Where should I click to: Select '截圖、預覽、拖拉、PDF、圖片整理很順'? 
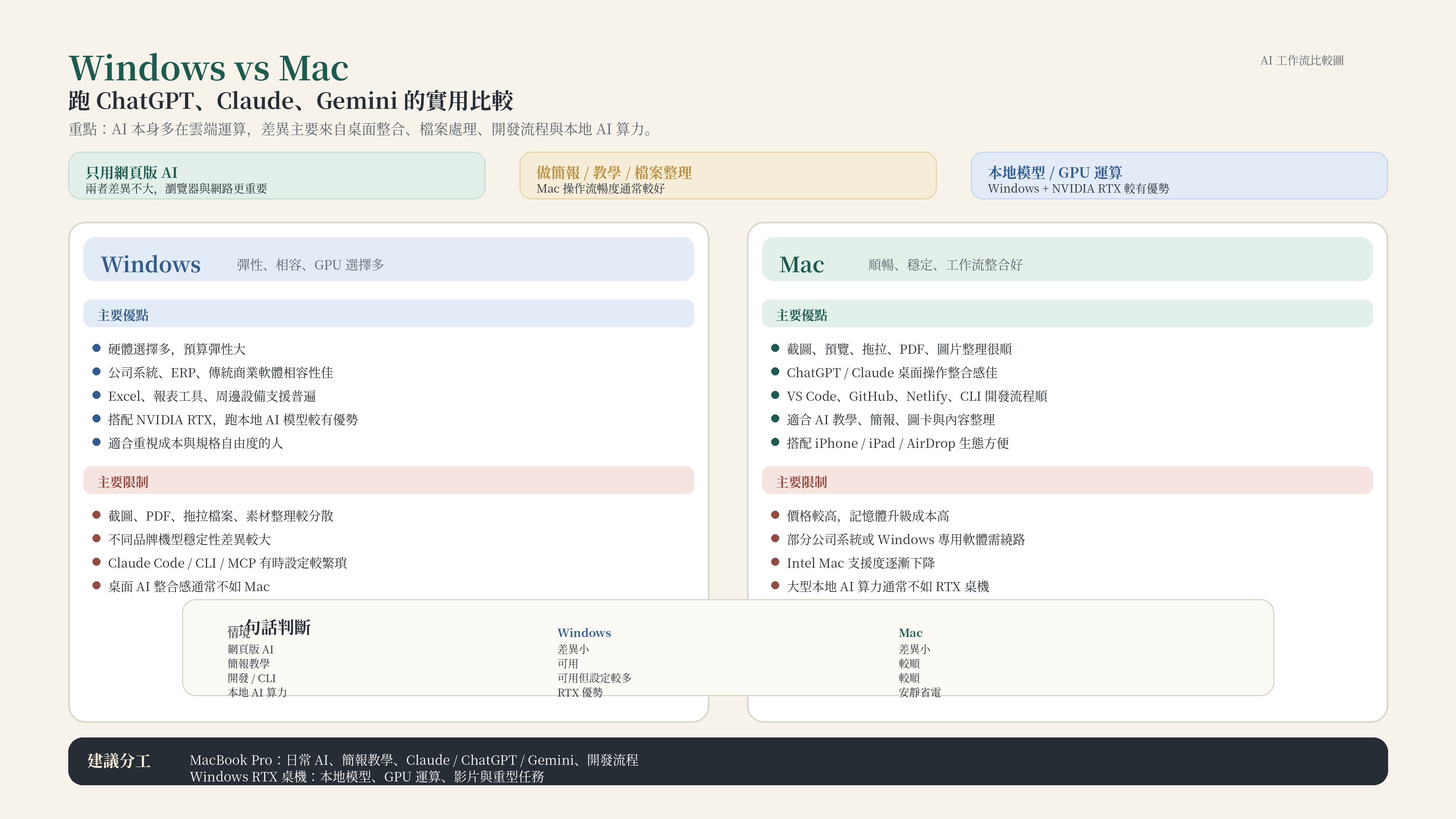click(899, 349)
